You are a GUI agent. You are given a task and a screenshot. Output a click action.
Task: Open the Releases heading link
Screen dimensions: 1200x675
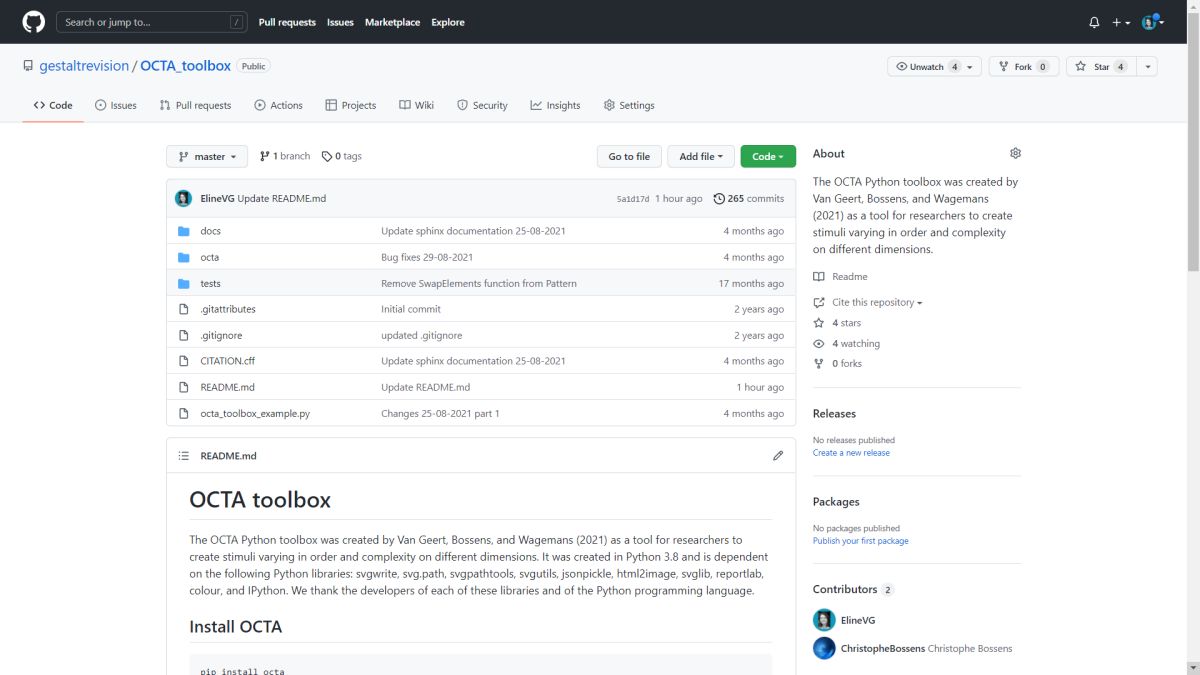[x=834, y=413]
